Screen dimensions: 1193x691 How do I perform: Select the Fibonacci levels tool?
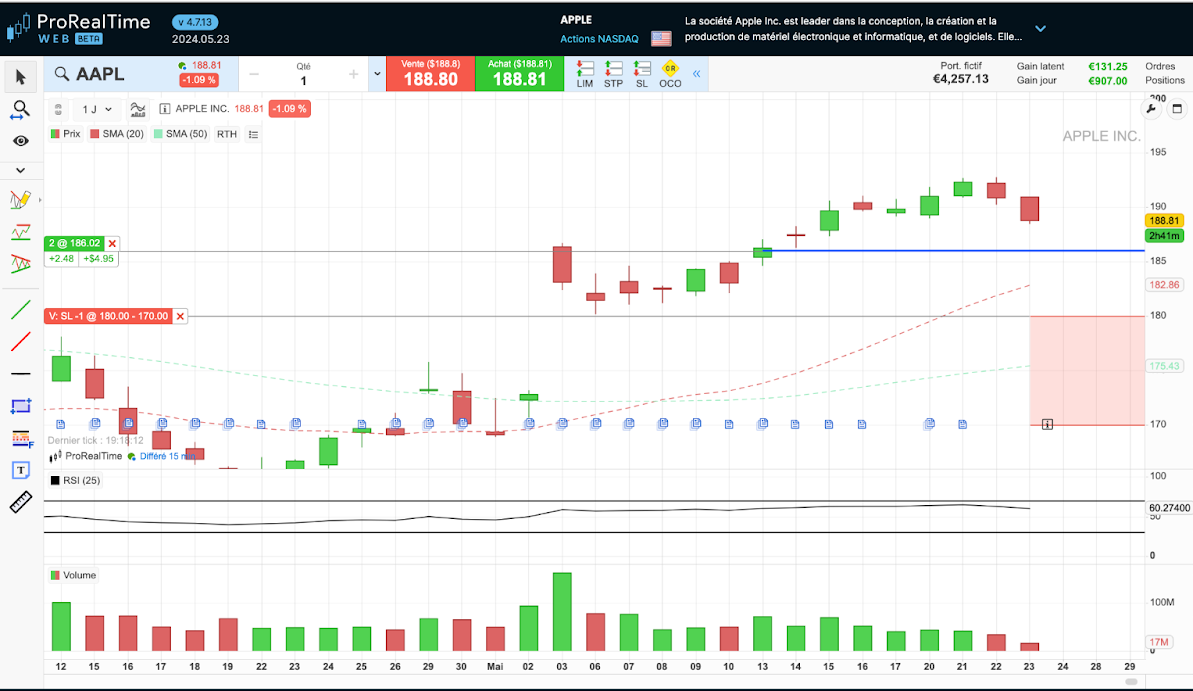point(21,438)
